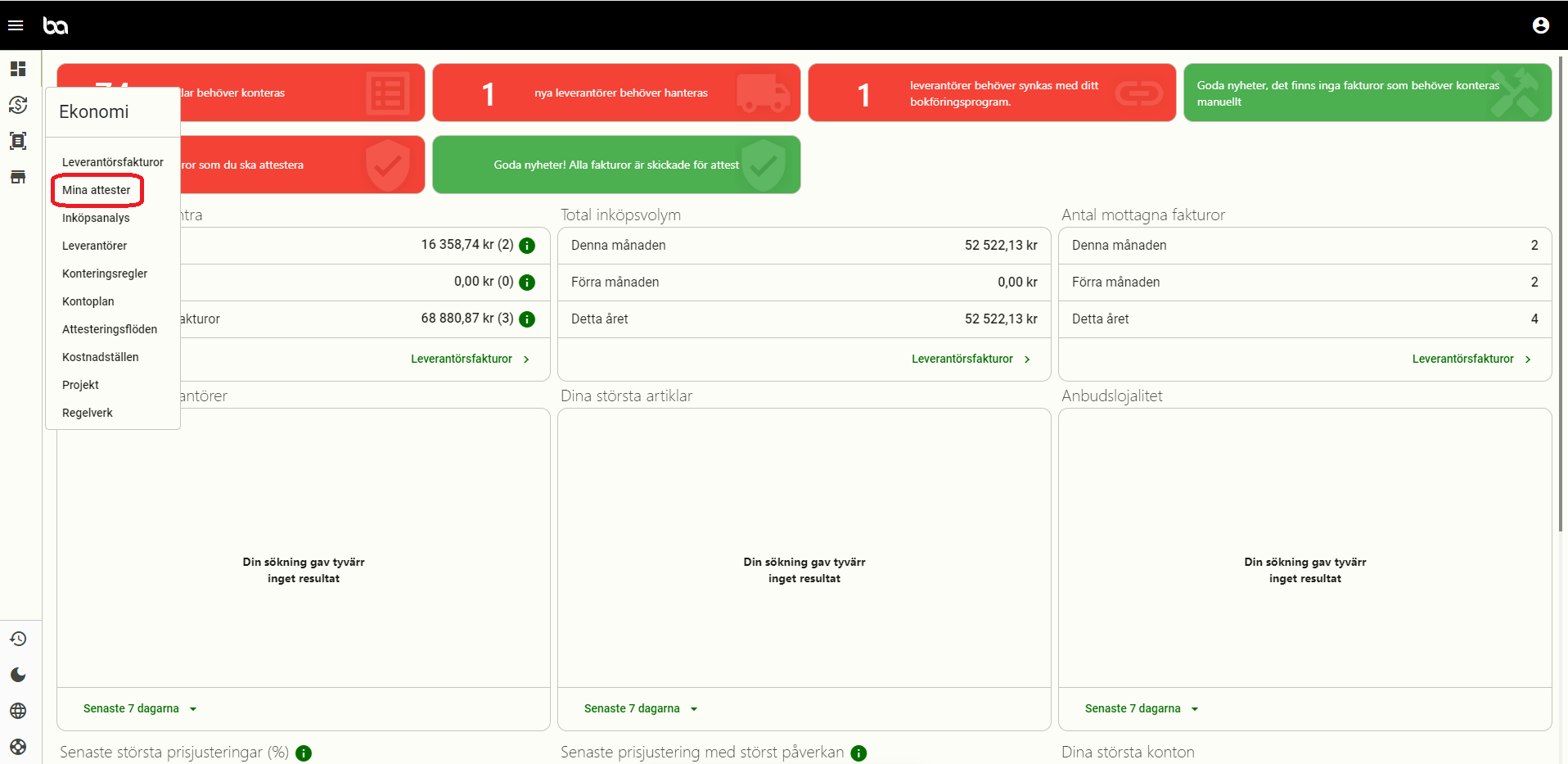Click the tools icon on manual kontering card
Screen dimensions: 1568x764
pos(1515,93)
